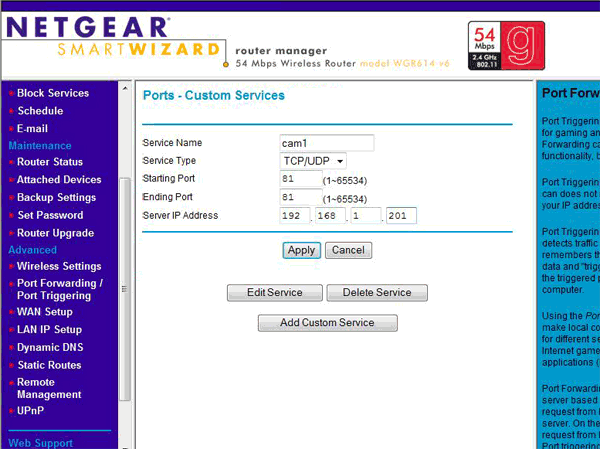Click Add Custom Service button

coord(328,323)
